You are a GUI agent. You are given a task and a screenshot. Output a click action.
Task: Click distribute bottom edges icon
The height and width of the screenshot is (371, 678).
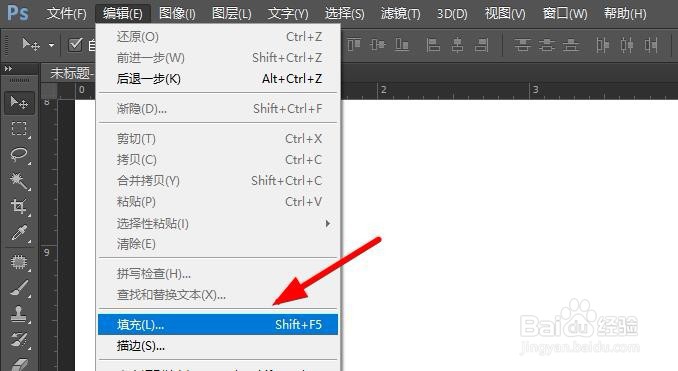[x=571, y=45]
